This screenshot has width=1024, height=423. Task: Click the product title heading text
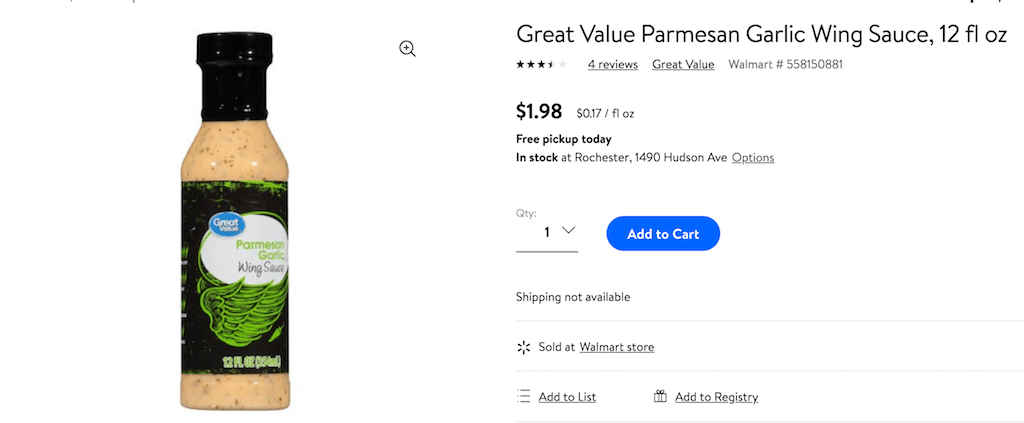tap(761, 34)
